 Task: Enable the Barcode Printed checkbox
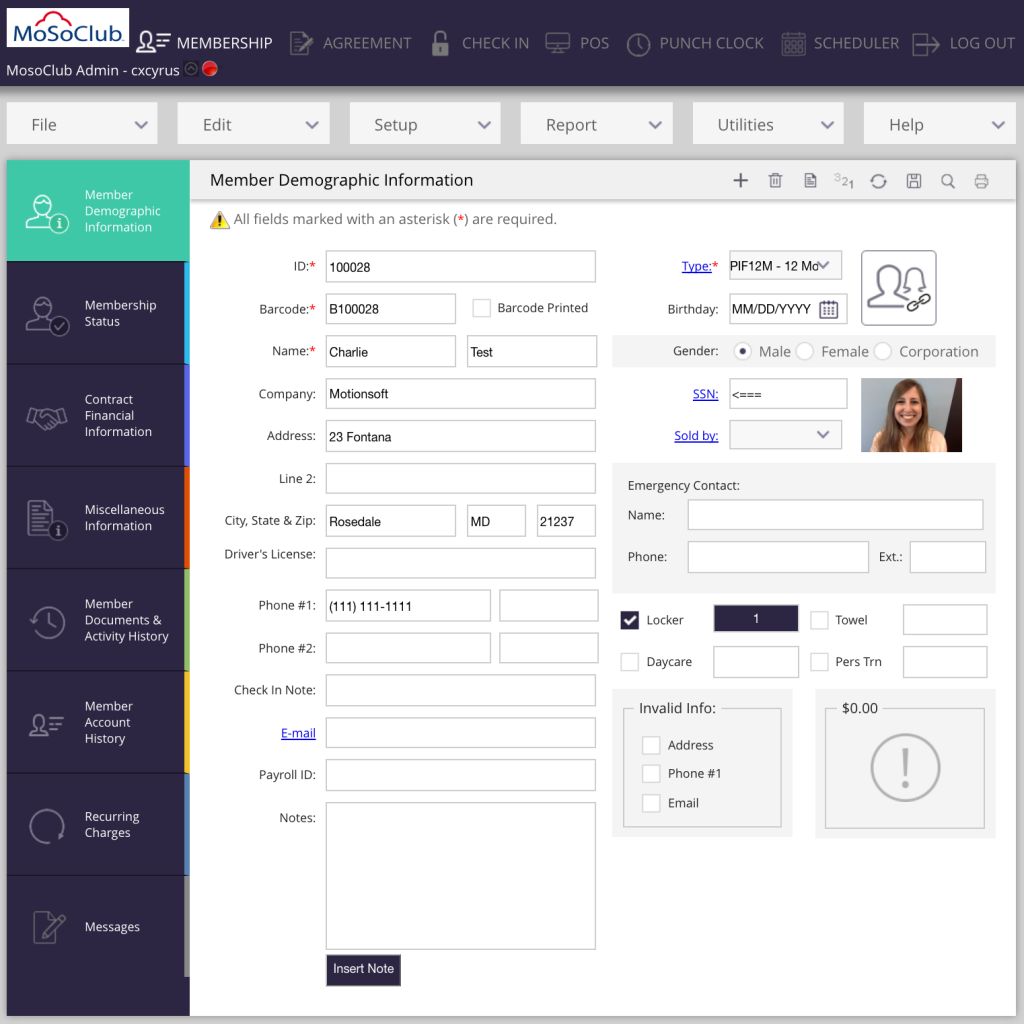click(481, 307)
